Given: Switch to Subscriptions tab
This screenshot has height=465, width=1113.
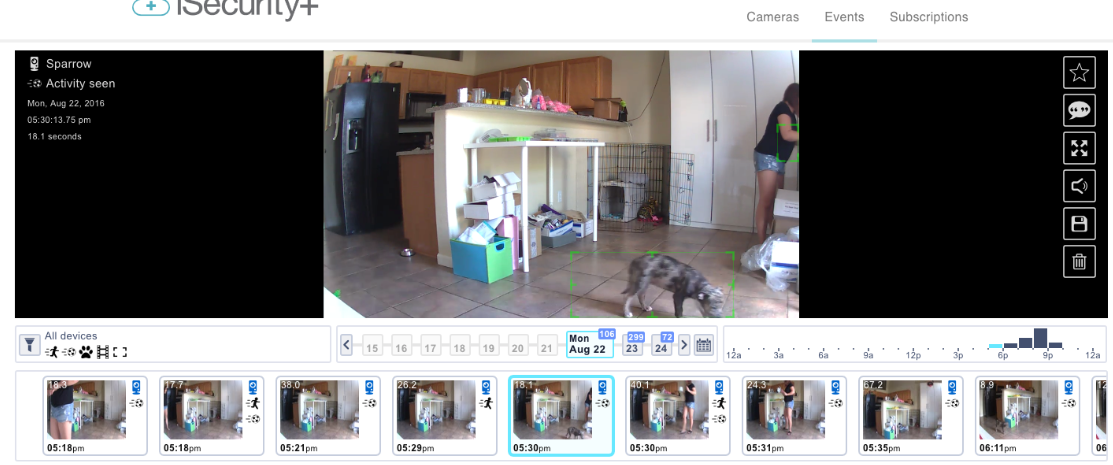Looking at the screenshot, I should tap(928, 17).
